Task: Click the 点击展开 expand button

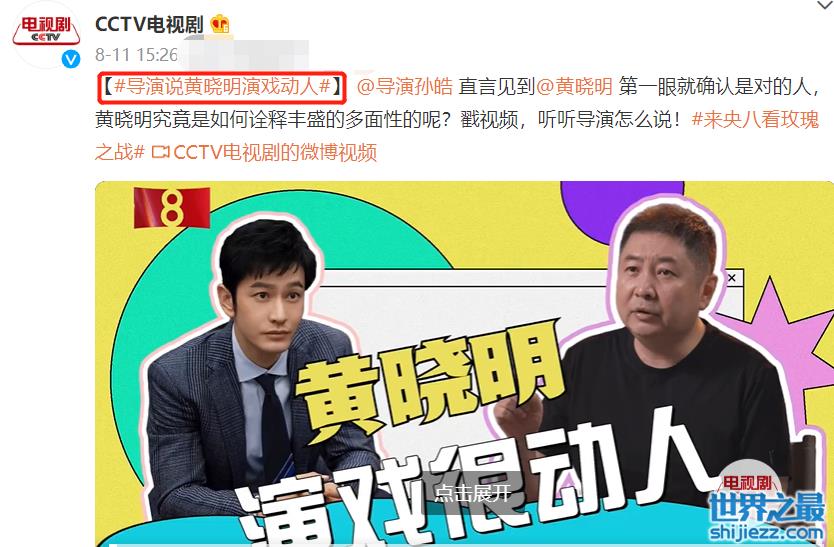Action: click(472, 493)
